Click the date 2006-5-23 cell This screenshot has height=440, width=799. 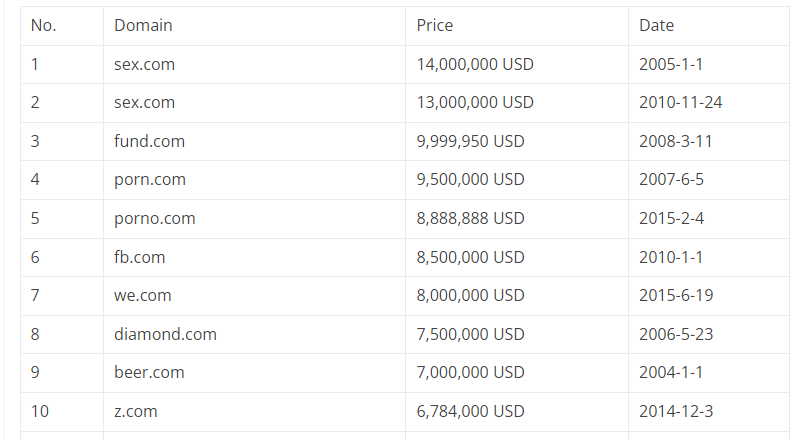point(675,334)
